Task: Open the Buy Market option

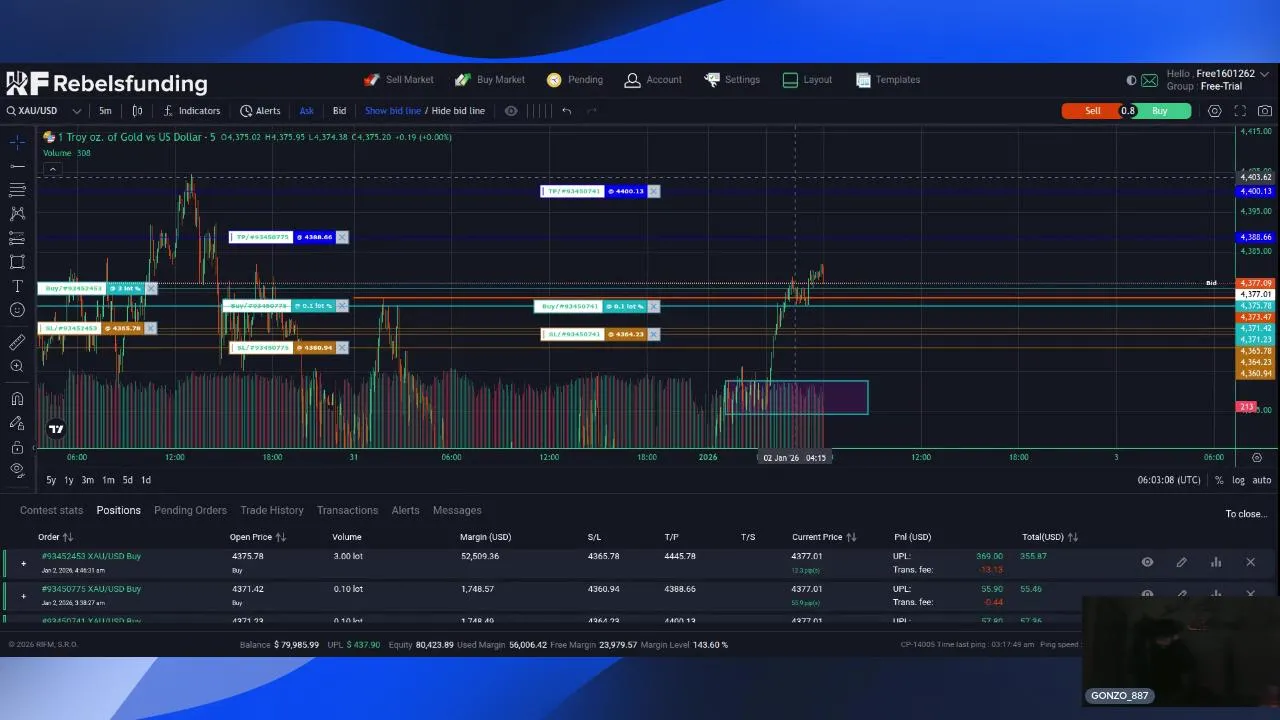Action: click(x=490, y=80)
